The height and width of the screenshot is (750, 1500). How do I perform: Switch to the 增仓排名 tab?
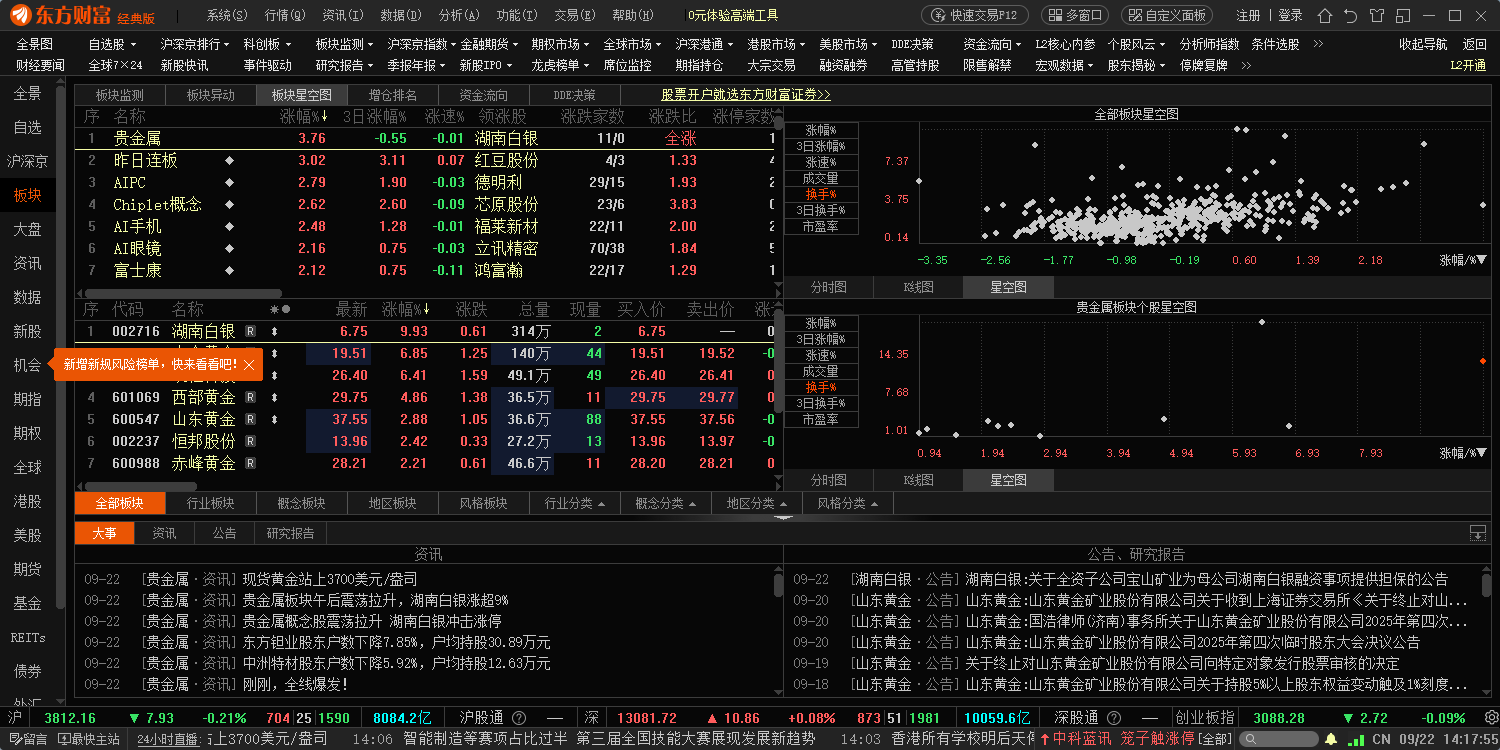[393, 95]
